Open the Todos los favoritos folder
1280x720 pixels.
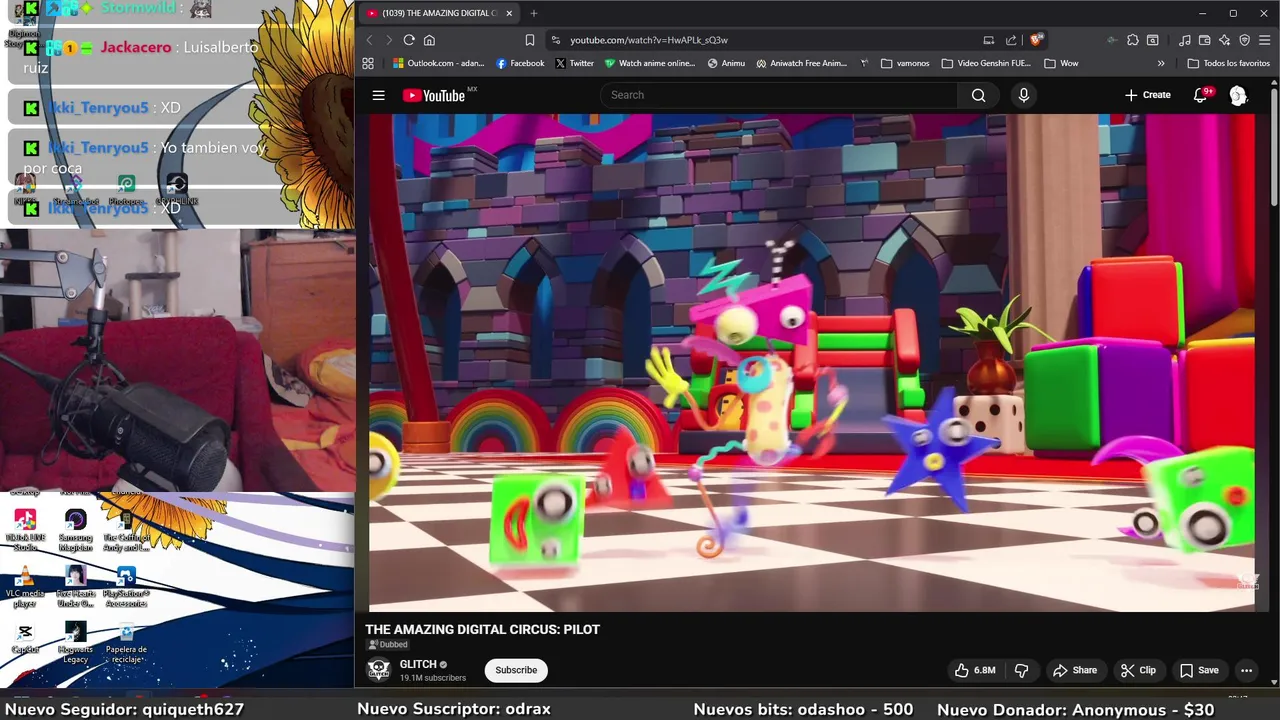coord(1229,63)
